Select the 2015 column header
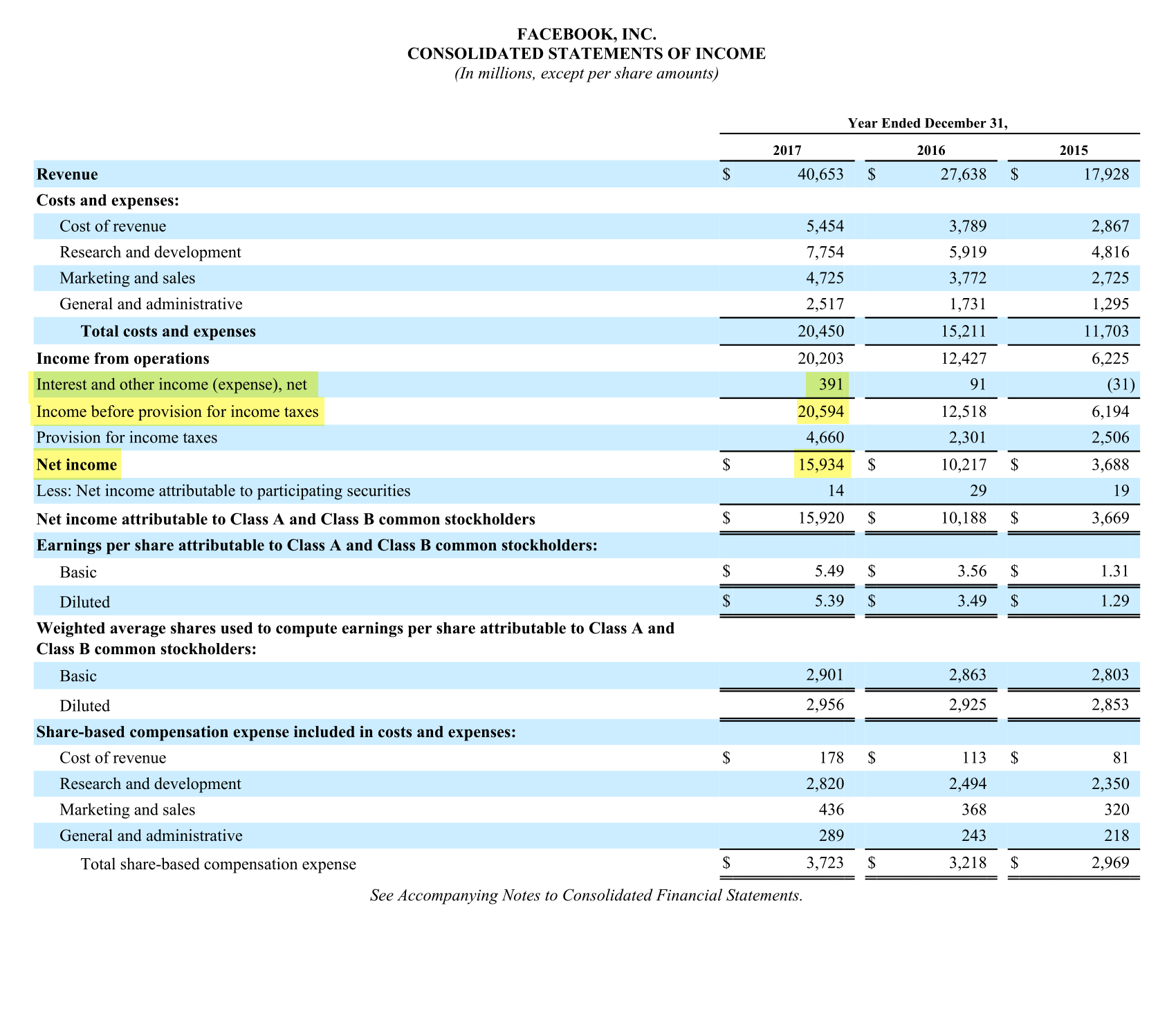The width and height of the screenshot is (1176, 1011). 1074,150
